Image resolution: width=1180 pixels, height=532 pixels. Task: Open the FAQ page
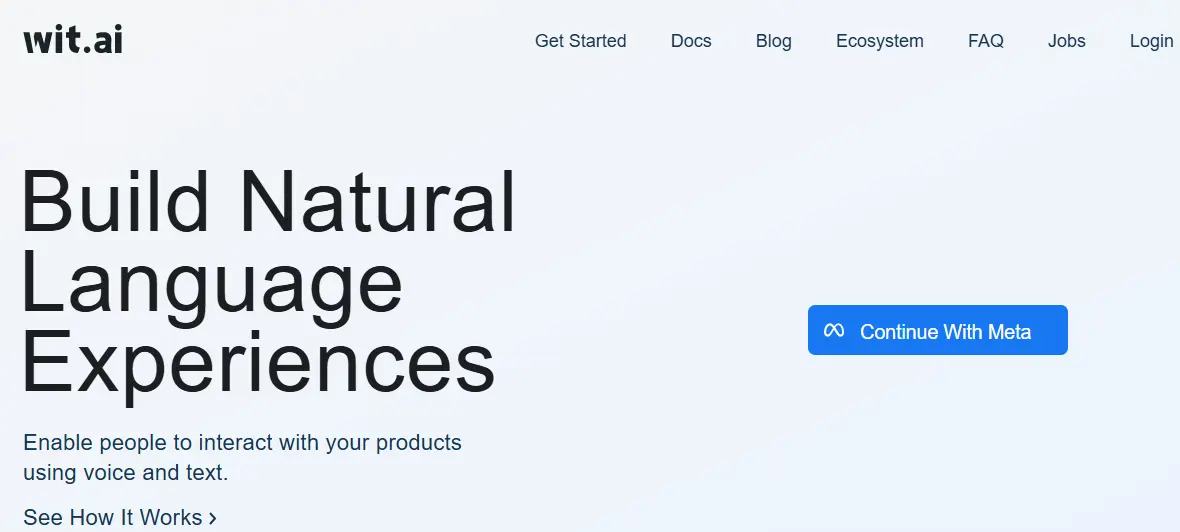click(x=986, y=41)
